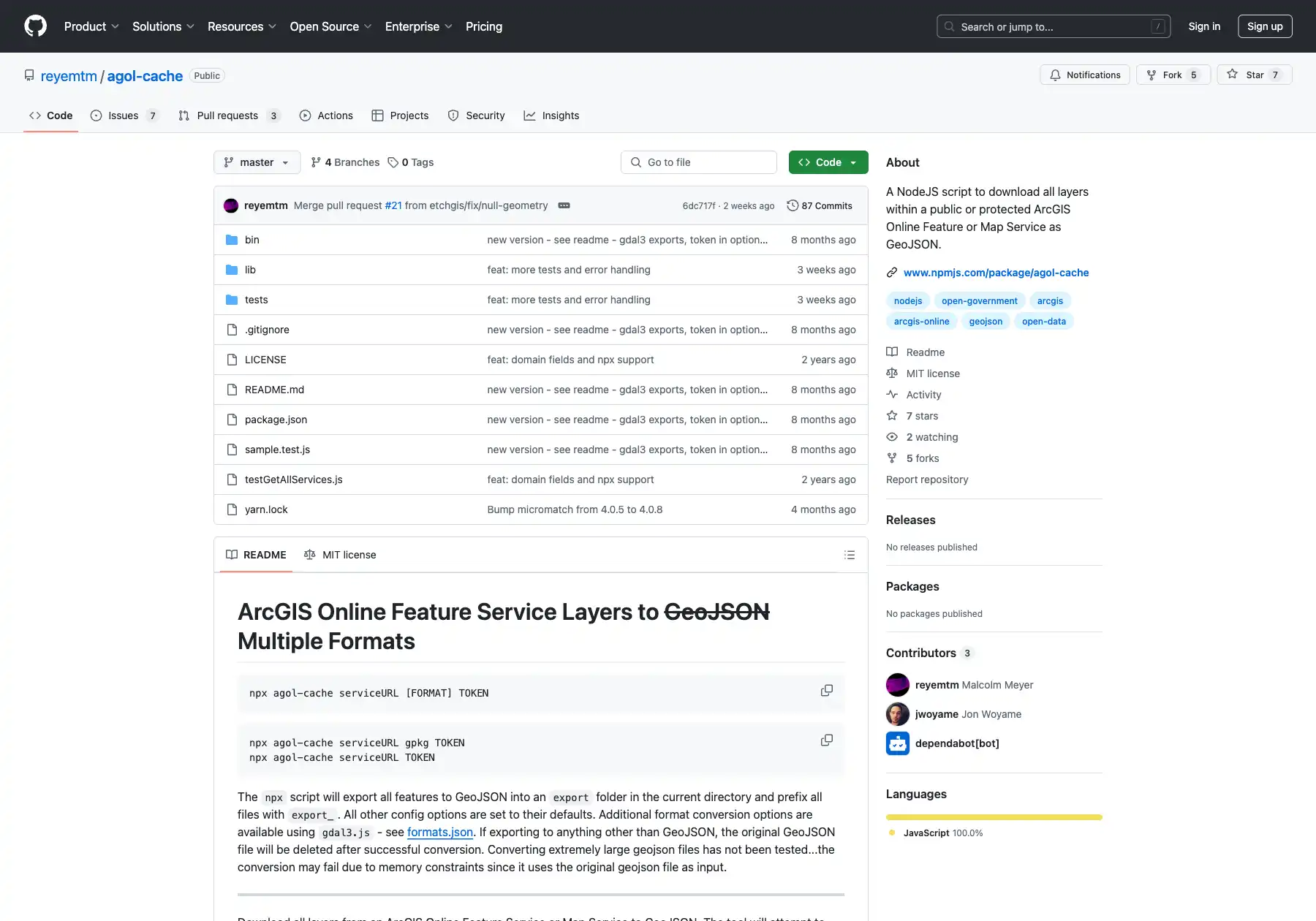
Task: Expand the Product navigation menu
Action: pyautogui.click(x=91, y=26)
